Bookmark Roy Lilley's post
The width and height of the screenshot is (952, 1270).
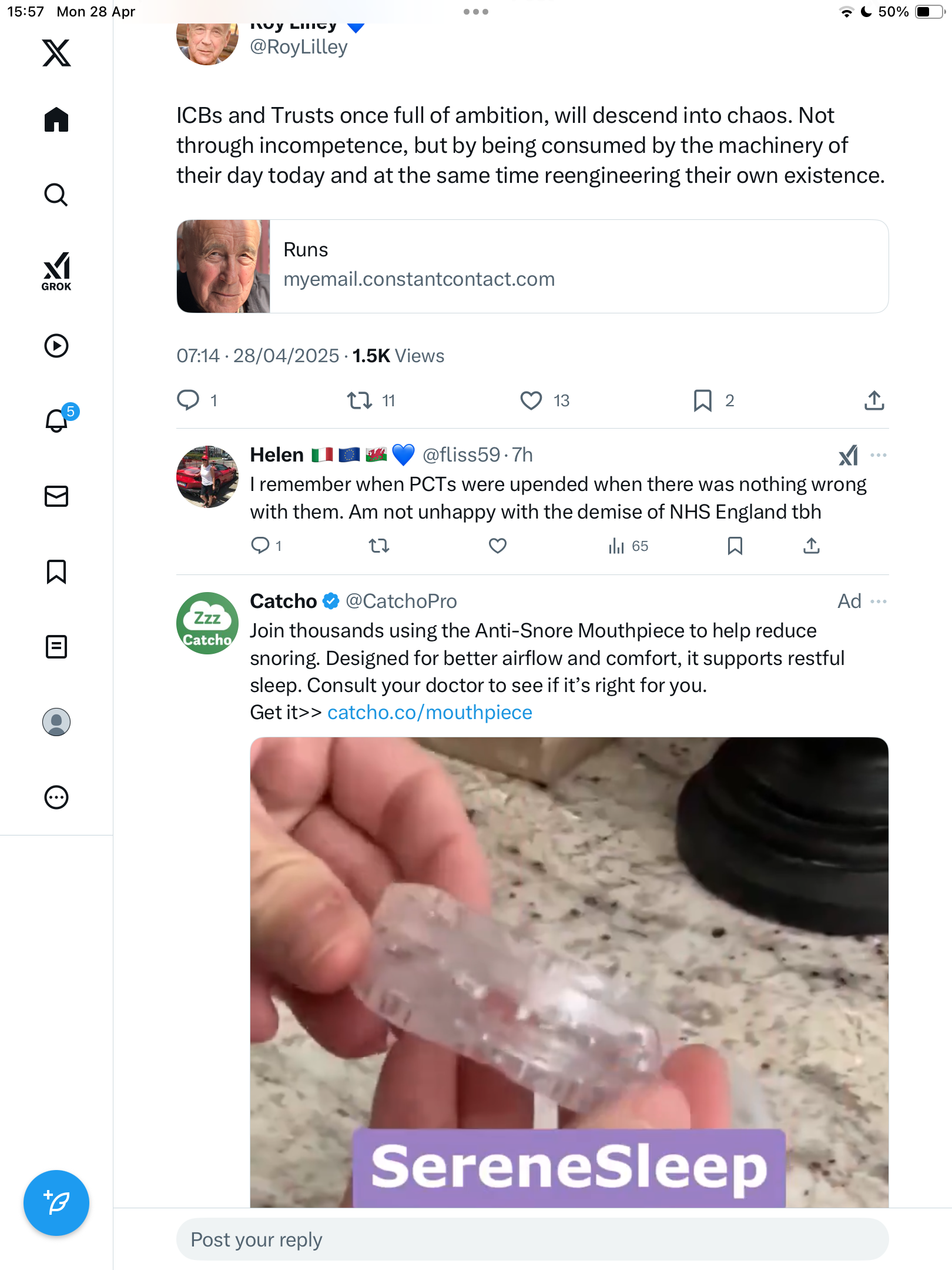tap(703, 400)
